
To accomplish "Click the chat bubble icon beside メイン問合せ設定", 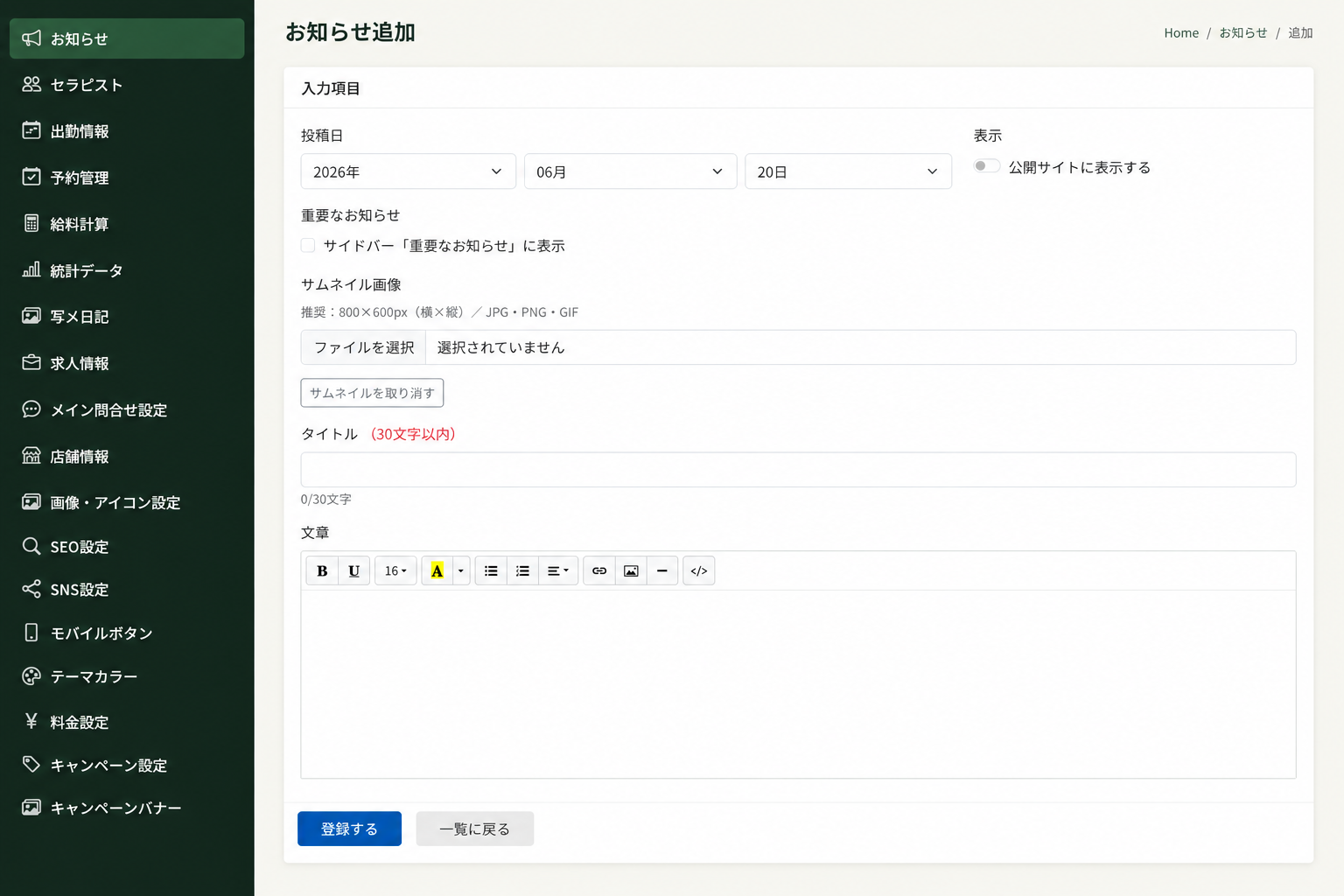I will [x=31, y=409].
